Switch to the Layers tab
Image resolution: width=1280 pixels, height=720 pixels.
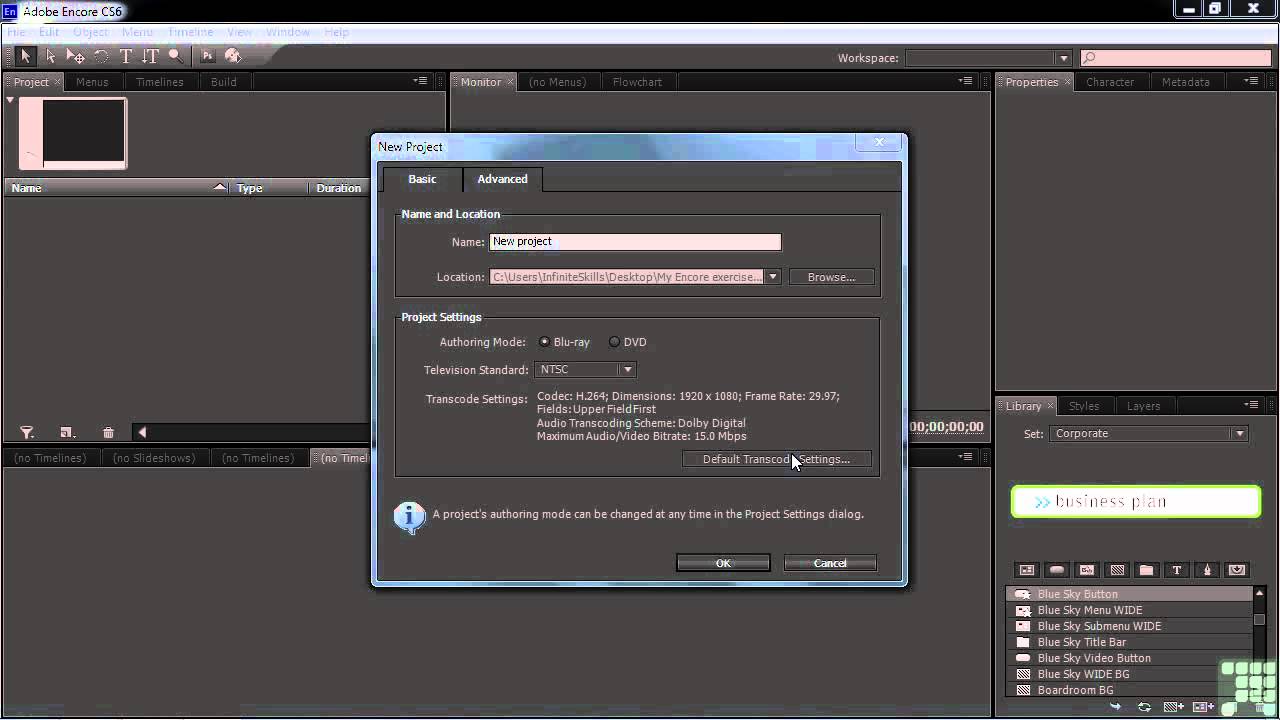point(1143,406)
